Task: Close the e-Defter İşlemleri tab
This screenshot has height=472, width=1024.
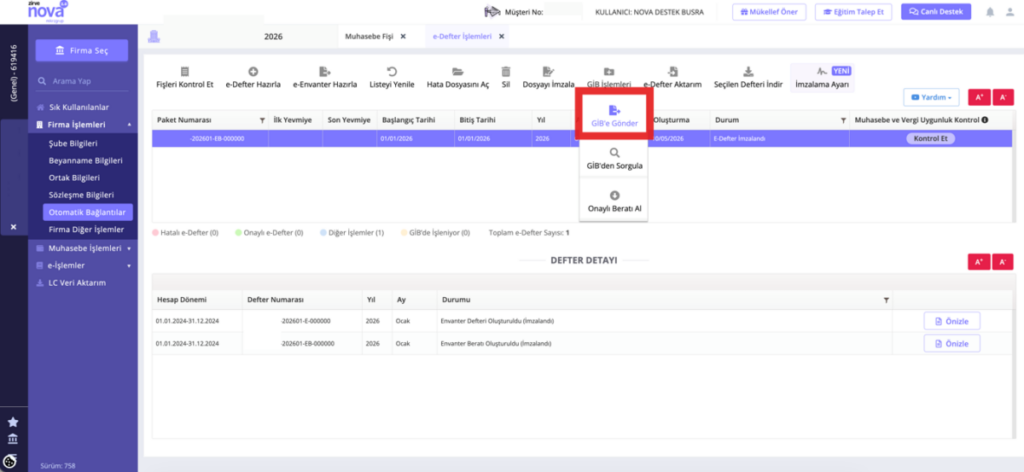Action: [501, 37]
